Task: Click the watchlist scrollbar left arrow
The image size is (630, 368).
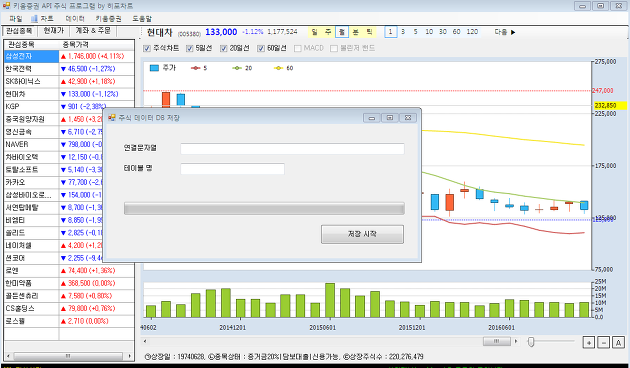Action: [8, 356]
